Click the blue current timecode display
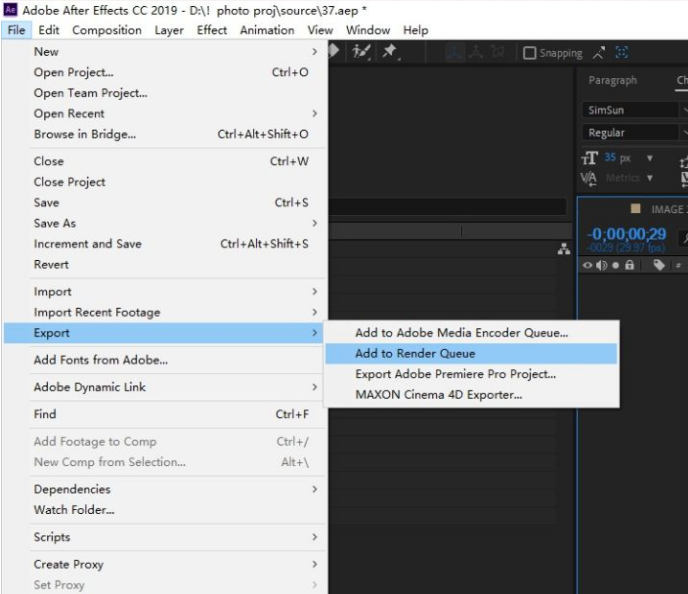 pos(625,234)
